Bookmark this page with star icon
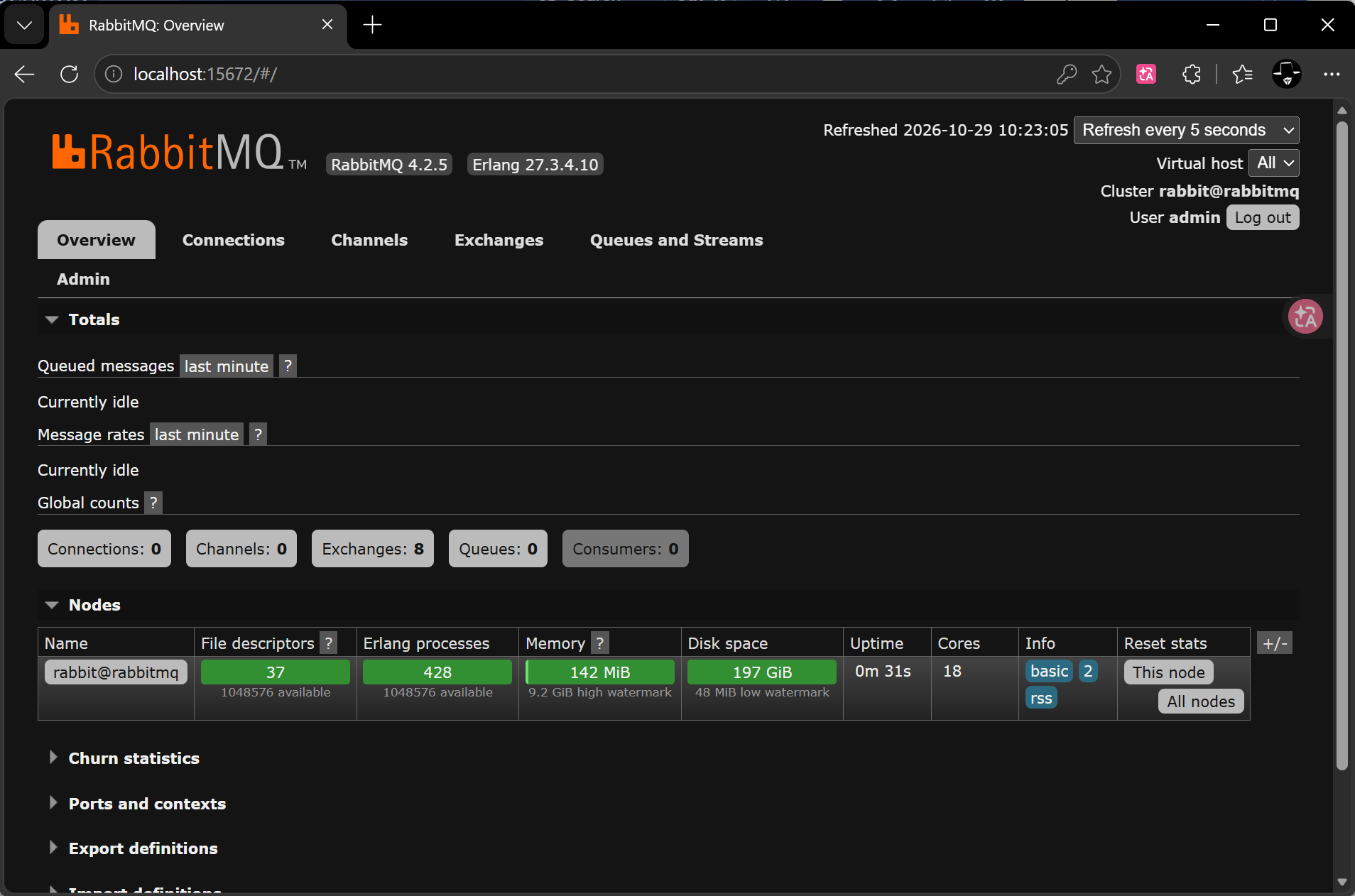 pyautogui.click(x=1102, y=74)
